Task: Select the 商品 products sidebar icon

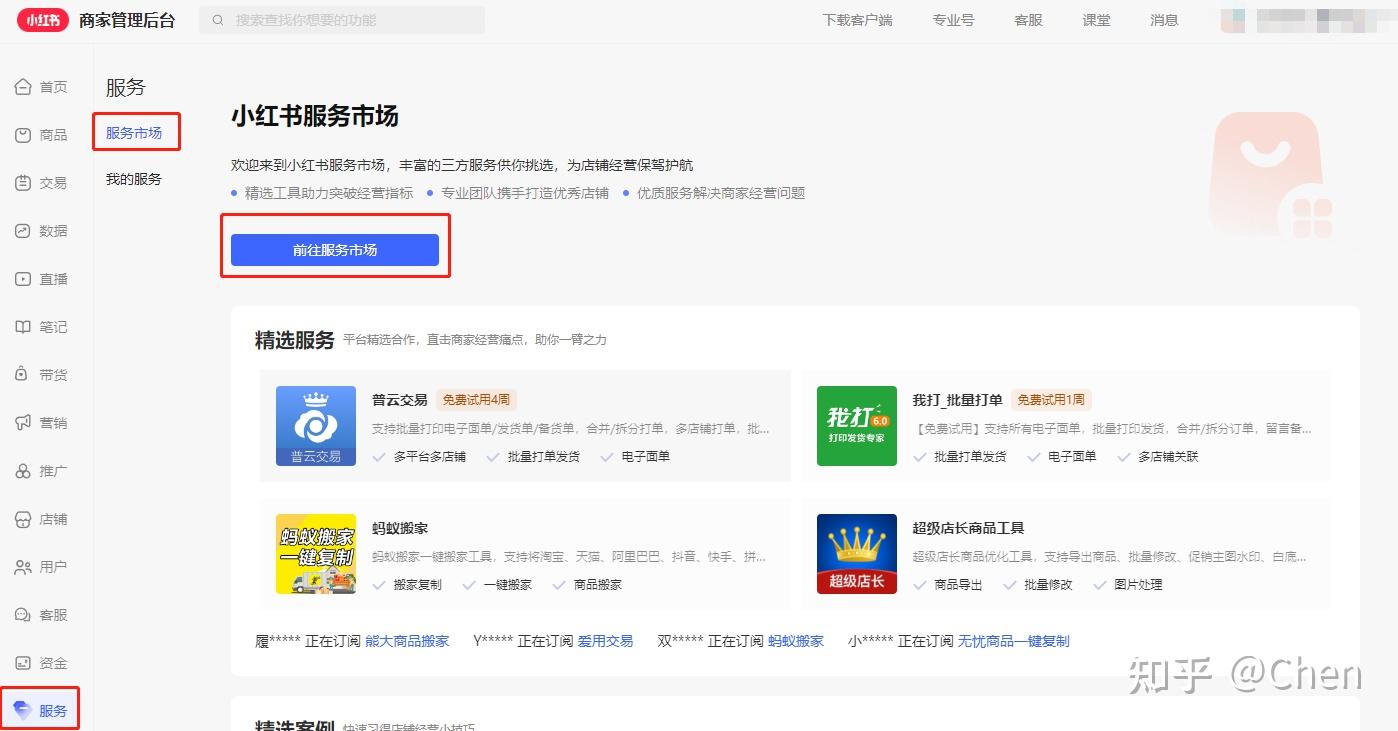Action: pyautogui.click(x=40, y=134)
